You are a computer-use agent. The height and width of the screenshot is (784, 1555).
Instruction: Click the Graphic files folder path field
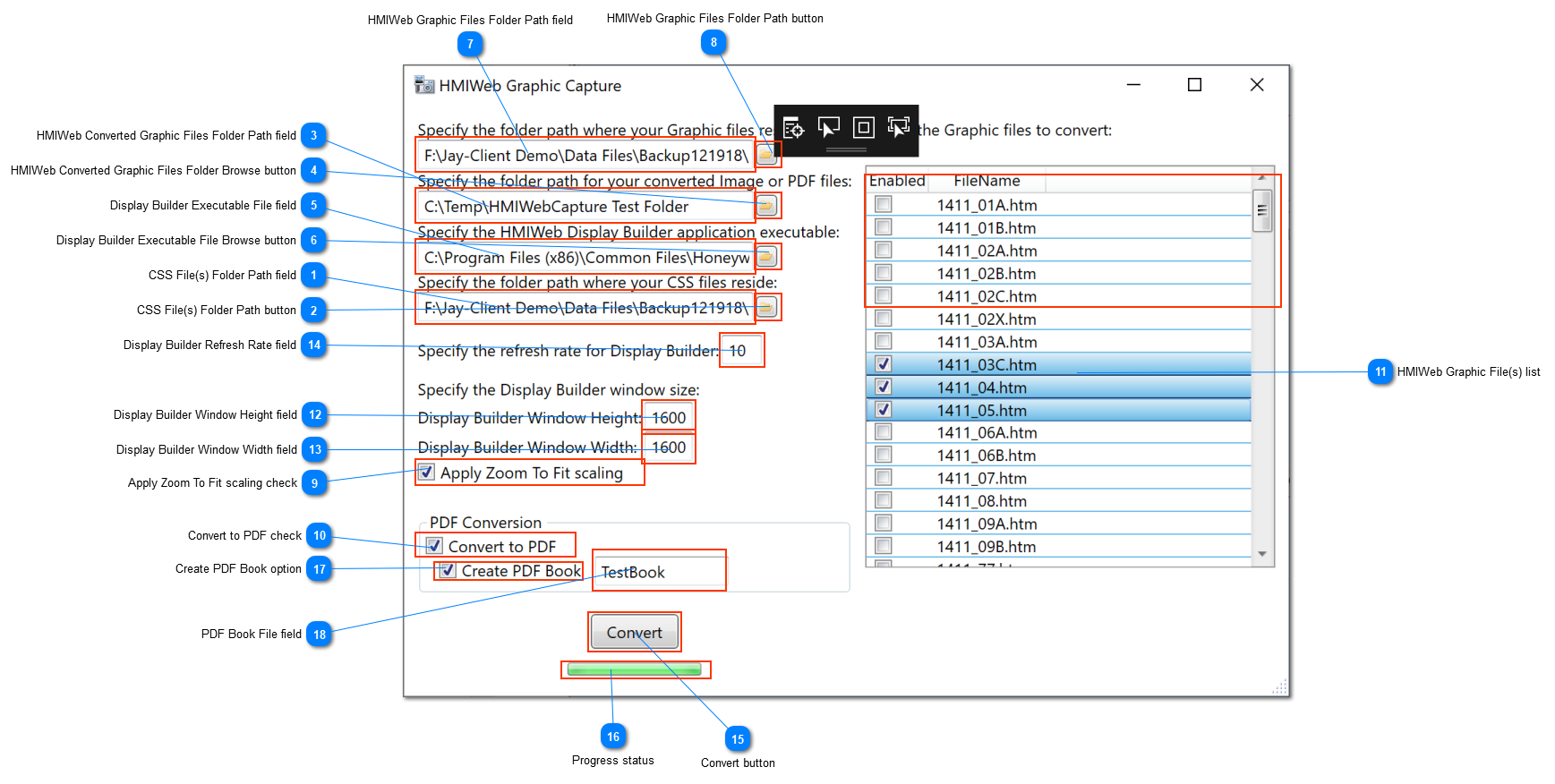tap(585, 155)
